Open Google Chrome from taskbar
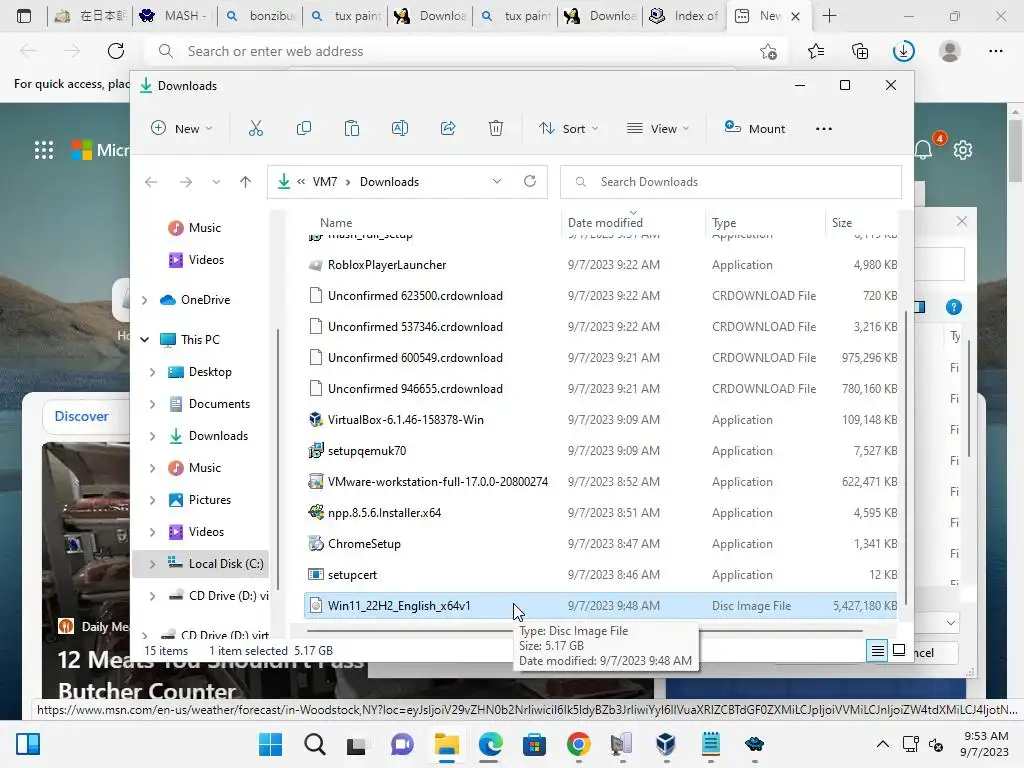 579,744
